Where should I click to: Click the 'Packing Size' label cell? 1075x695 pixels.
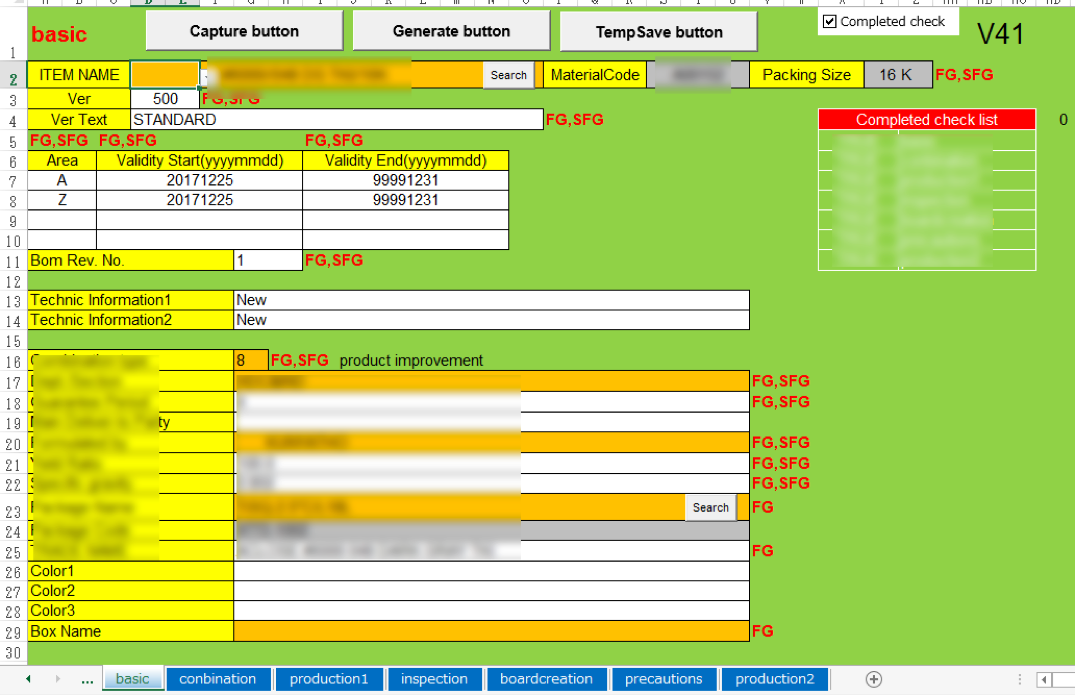(806, 75)
